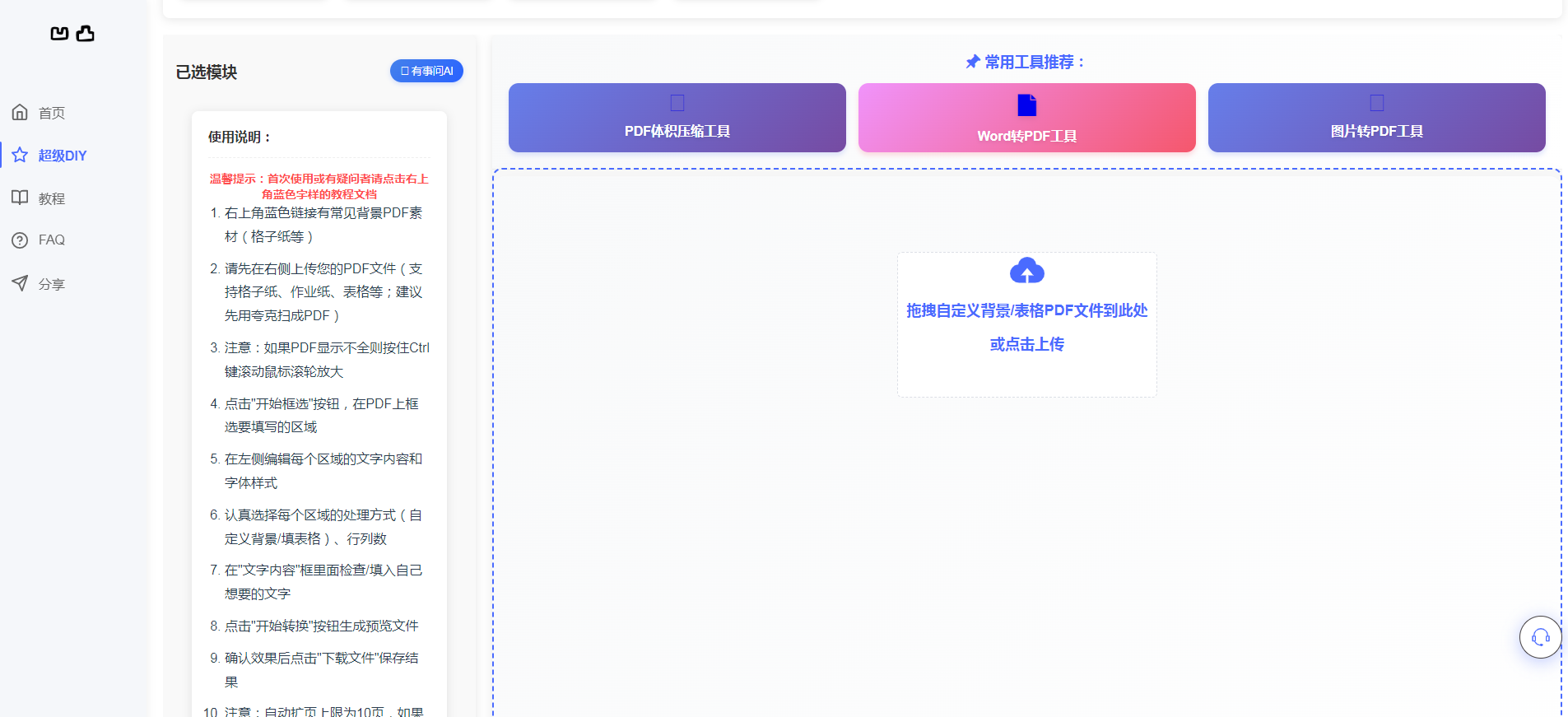The image size is (1568, 717).
Task: Click the pin icon beside 常用工具推荐
Action: click(x=973, y=62)
